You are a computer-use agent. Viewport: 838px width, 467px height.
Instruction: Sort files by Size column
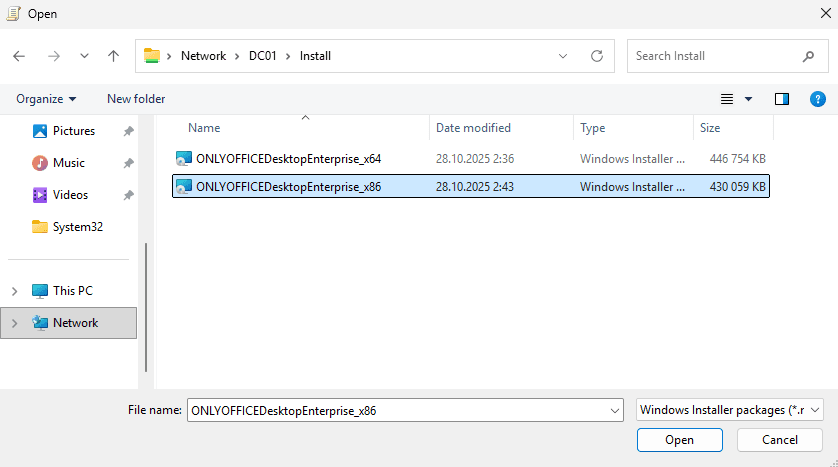710,128
